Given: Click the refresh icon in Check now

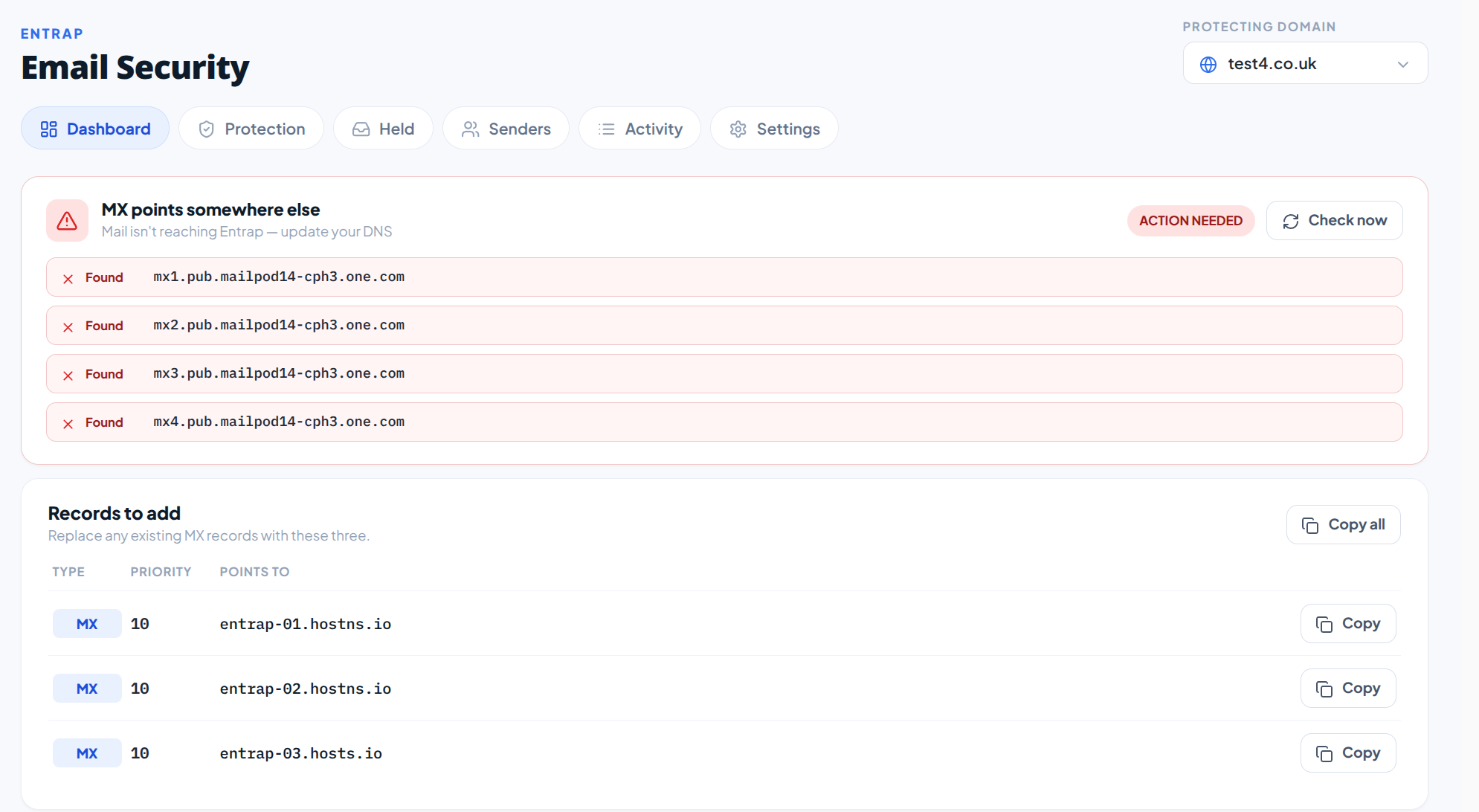Looking at the screenshot, I should [x=1291, y=222].
